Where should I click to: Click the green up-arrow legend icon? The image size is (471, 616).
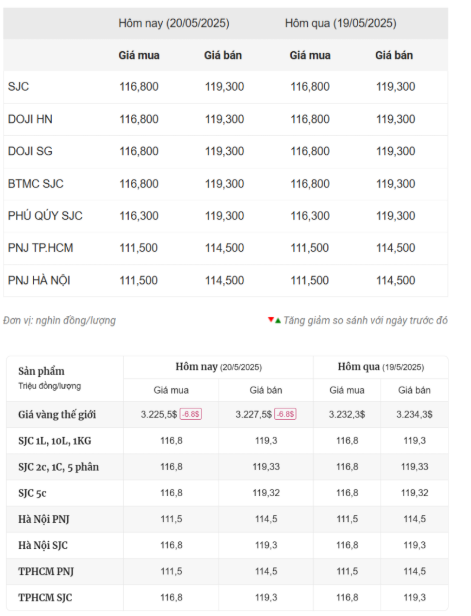point(278,321)
